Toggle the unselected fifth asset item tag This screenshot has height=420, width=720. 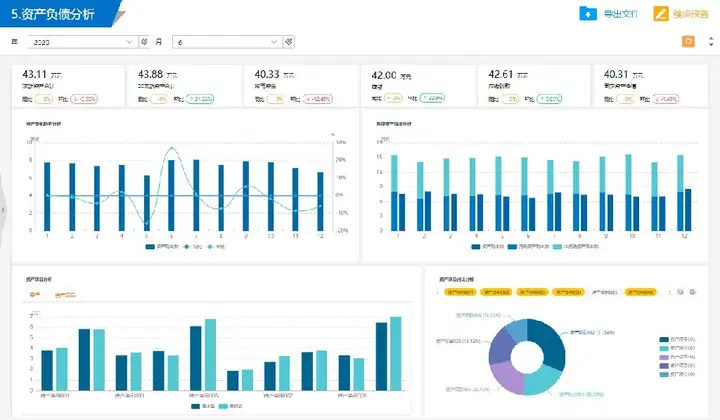point(604,292)
